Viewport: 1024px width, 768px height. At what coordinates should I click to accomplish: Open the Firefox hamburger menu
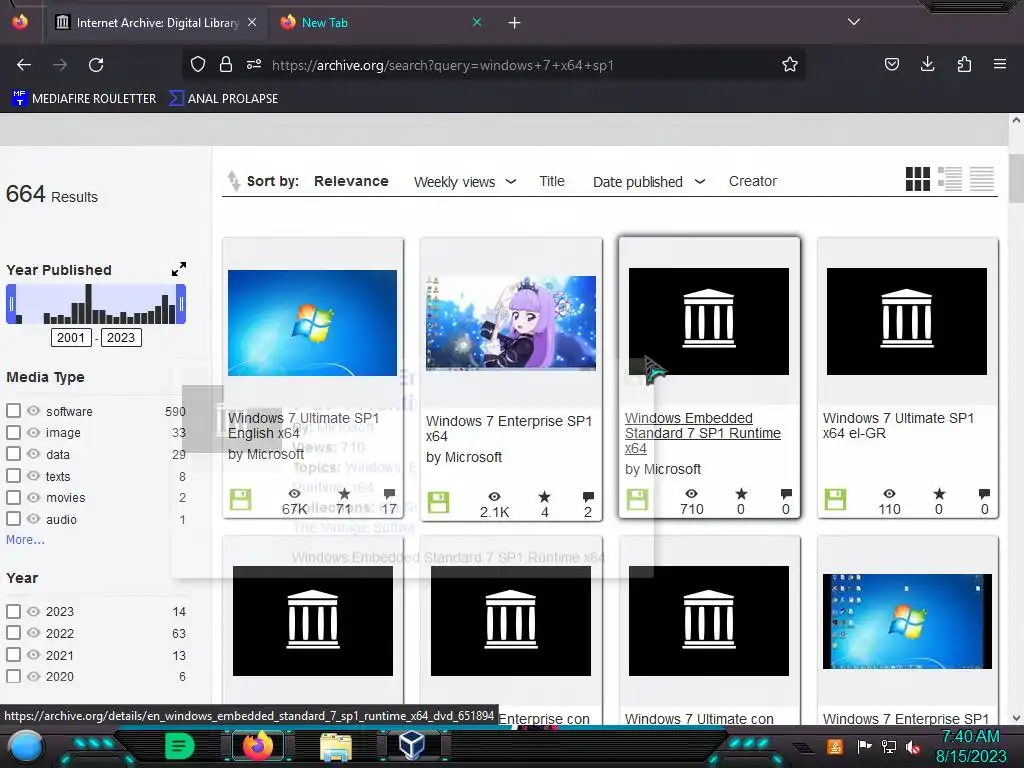point(1000,64)
